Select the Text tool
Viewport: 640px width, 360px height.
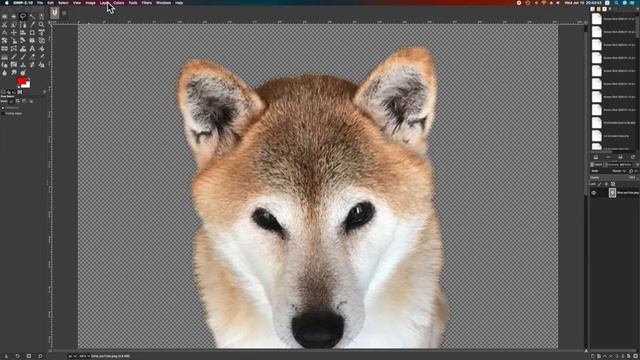coord(32,49)
